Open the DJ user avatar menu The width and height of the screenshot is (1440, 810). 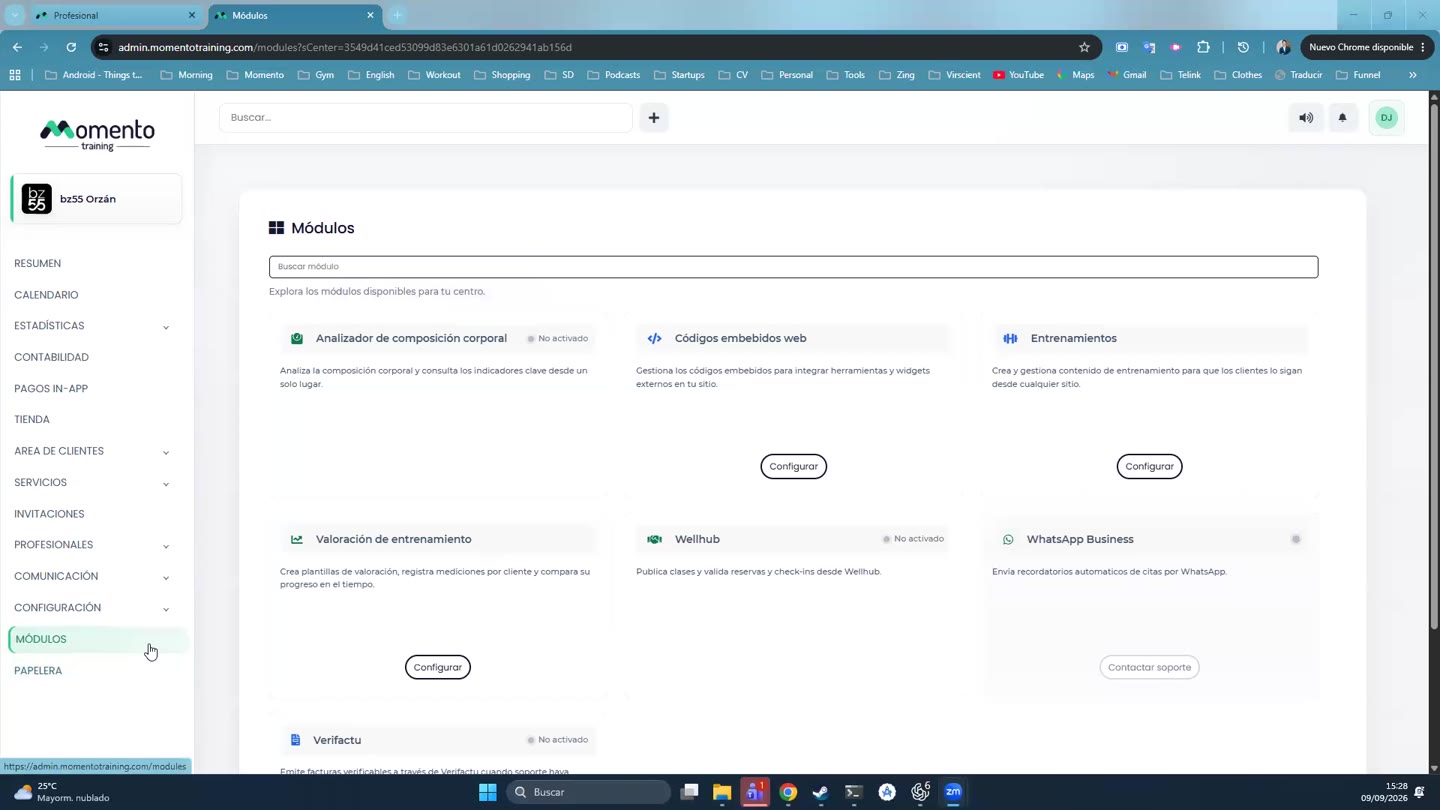click(x=1386, y=118)
